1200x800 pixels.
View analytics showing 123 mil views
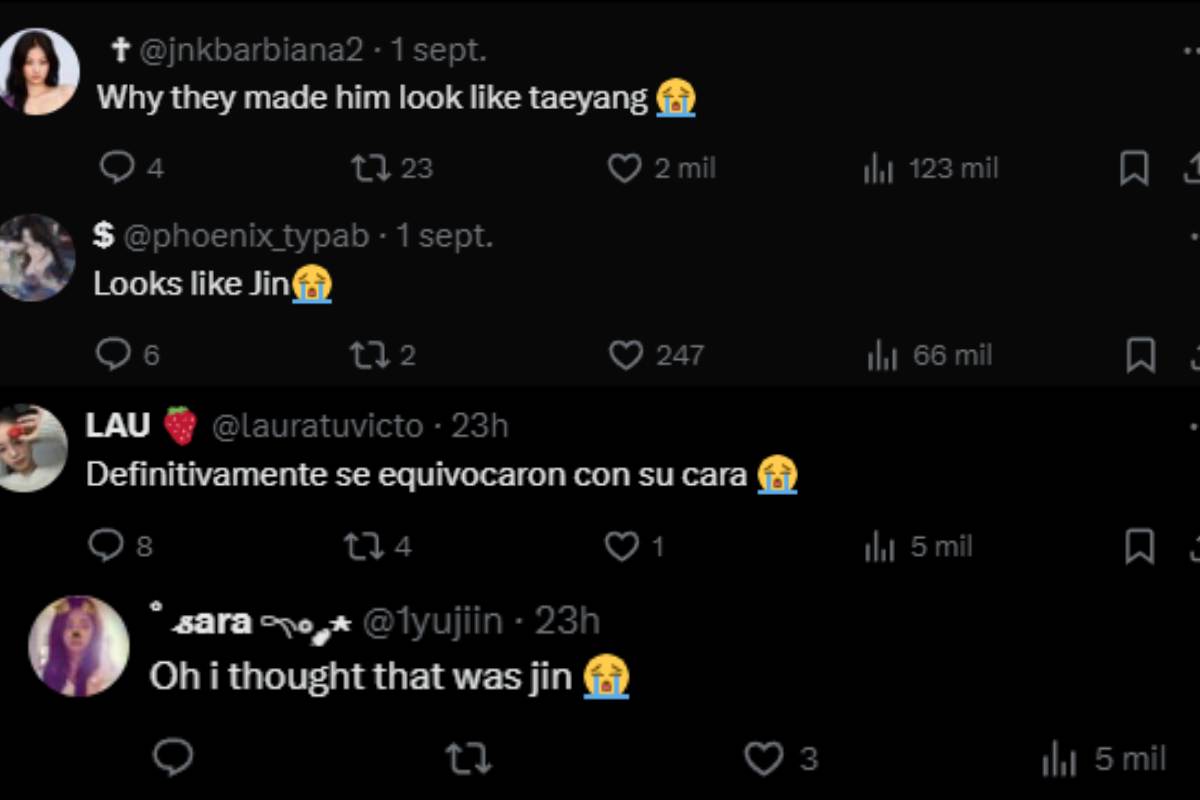[878, 170]
